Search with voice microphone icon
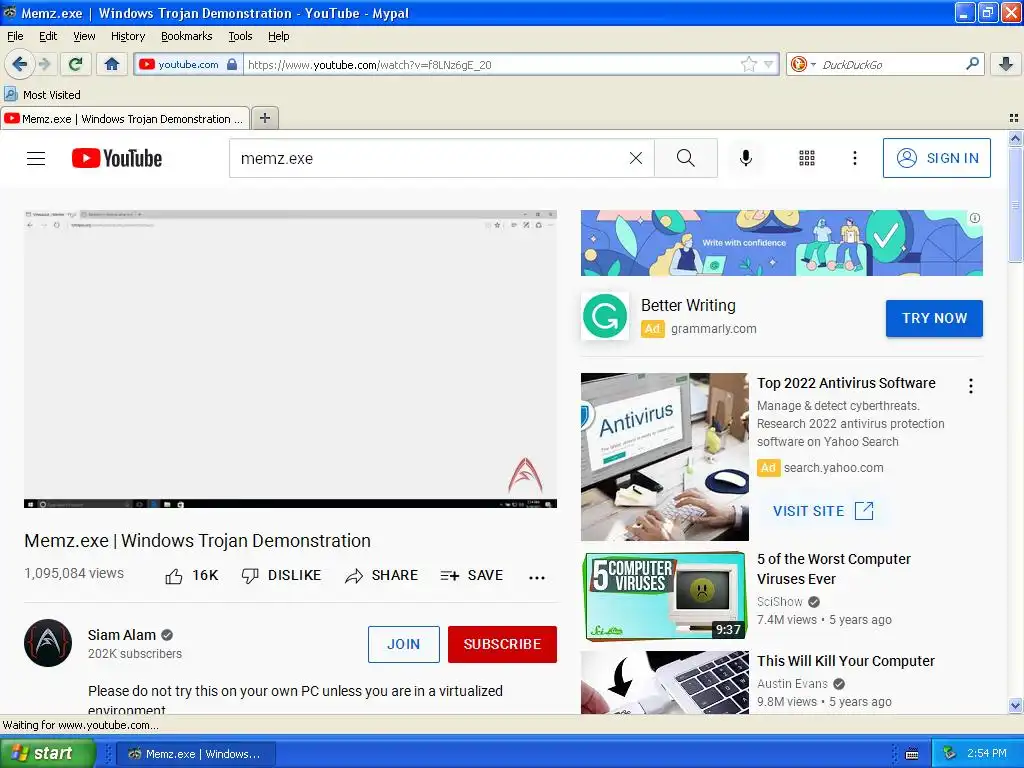1024x768 pixels. [746, 158]
